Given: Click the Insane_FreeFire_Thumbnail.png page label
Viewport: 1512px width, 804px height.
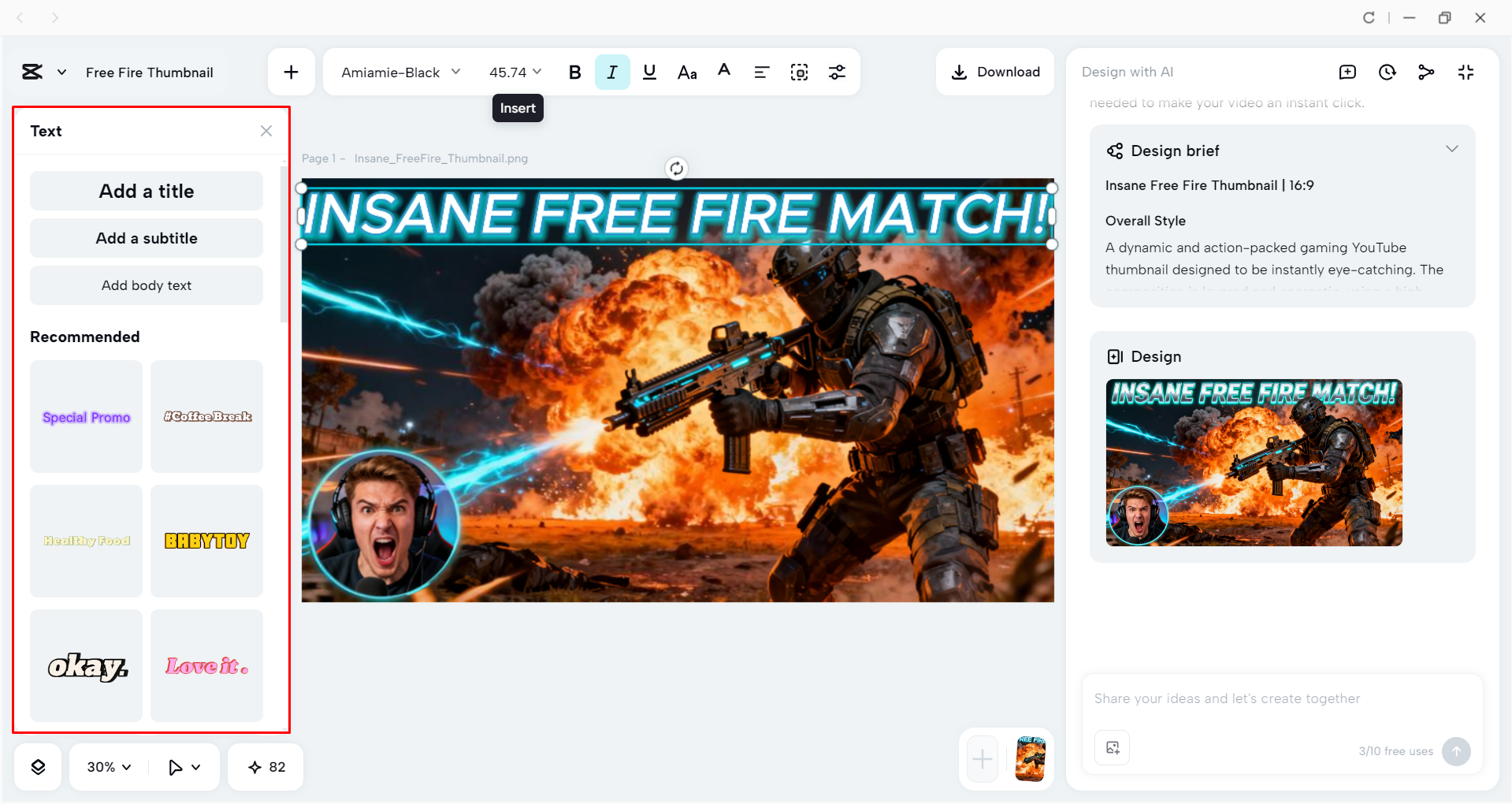Looking at the screenshot, I should coord(441,158).
